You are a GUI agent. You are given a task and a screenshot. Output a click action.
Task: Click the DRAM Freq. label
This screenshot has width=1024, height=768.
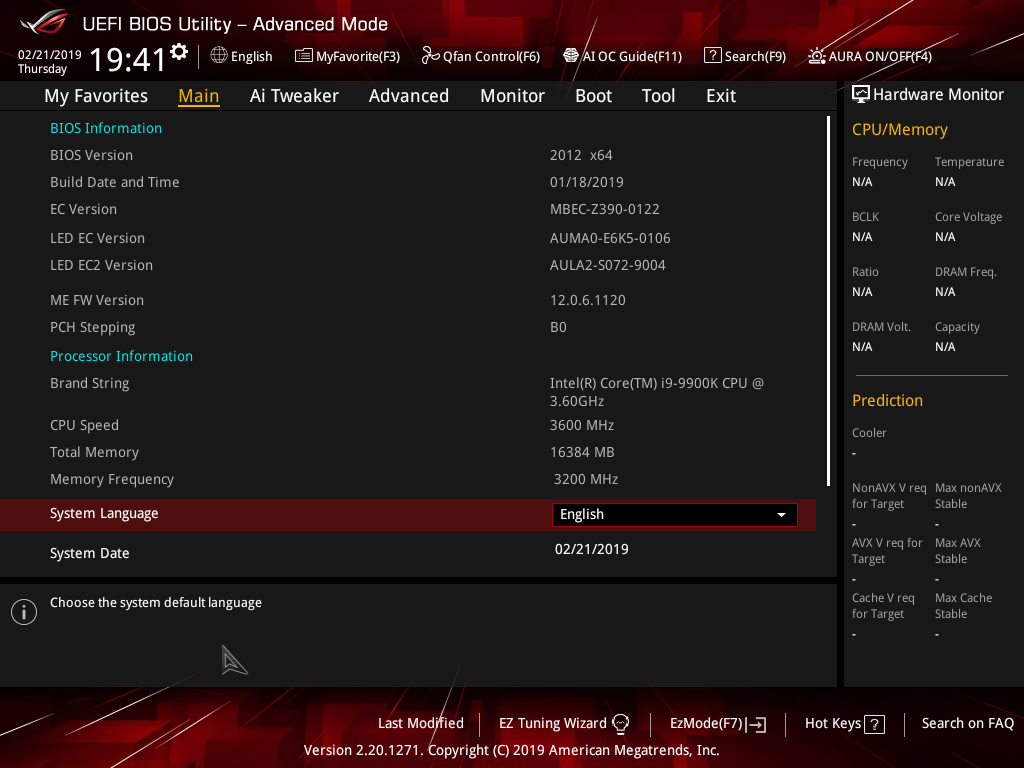(965, 272)
